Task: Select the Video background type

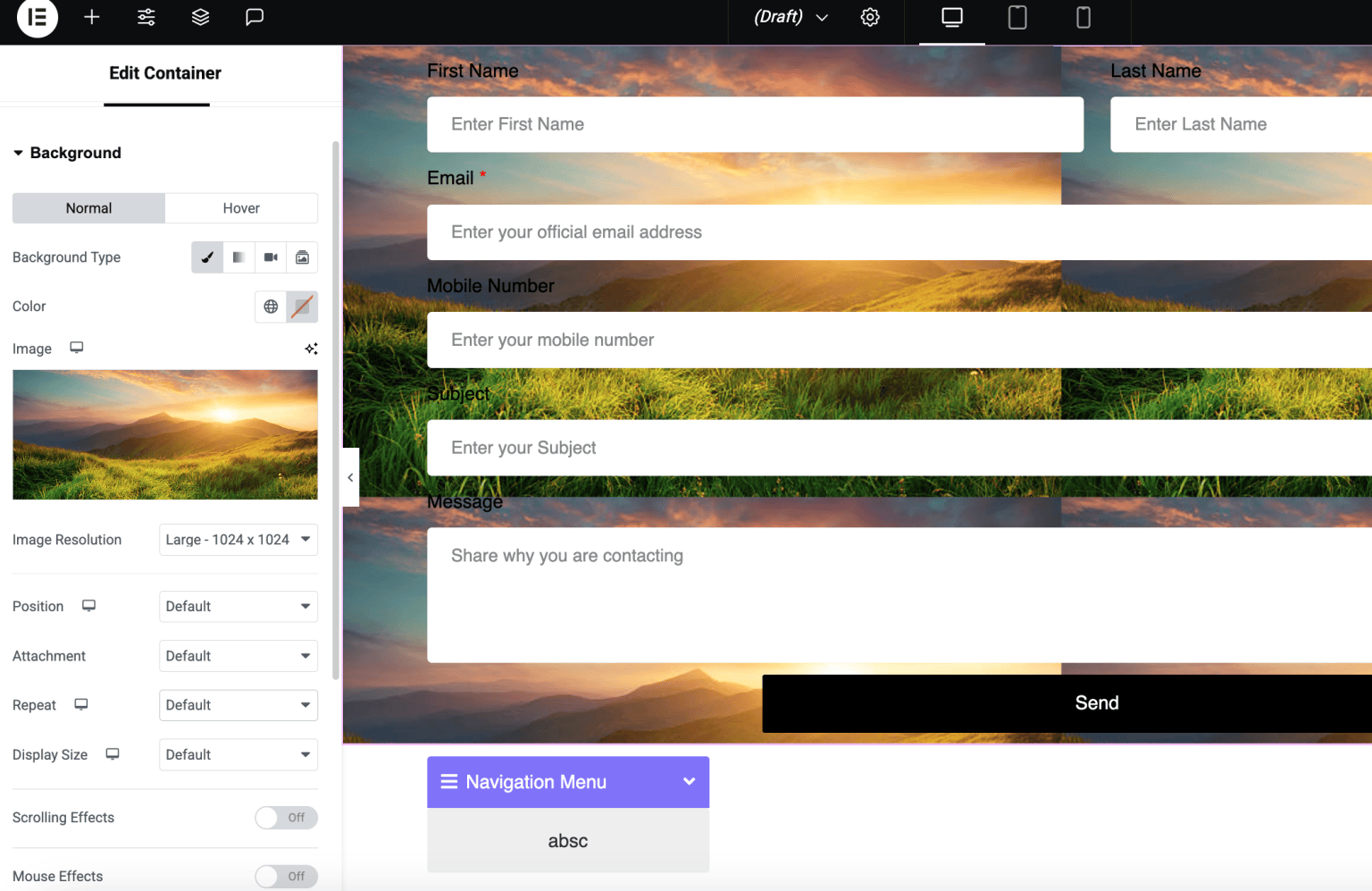Action: (x=270, y=257)
